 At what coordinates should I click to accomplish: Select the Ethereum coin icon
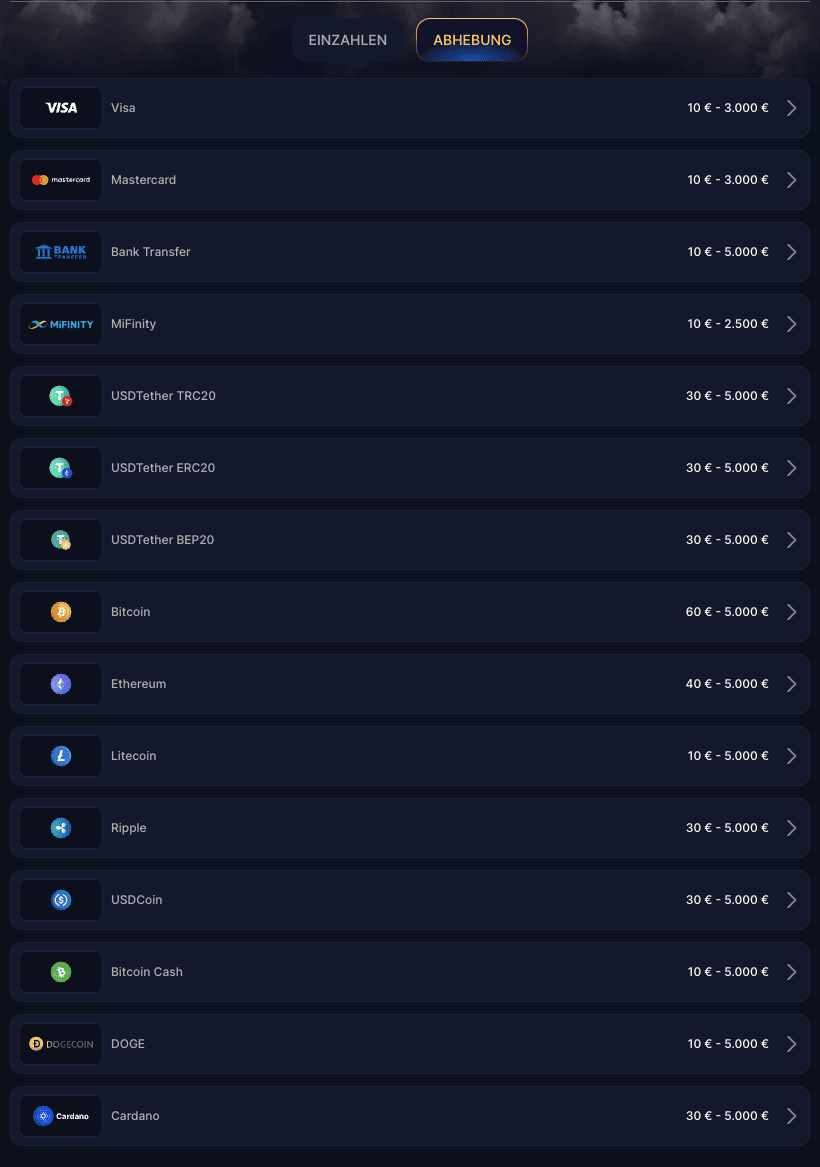click(x=61, y=684)
